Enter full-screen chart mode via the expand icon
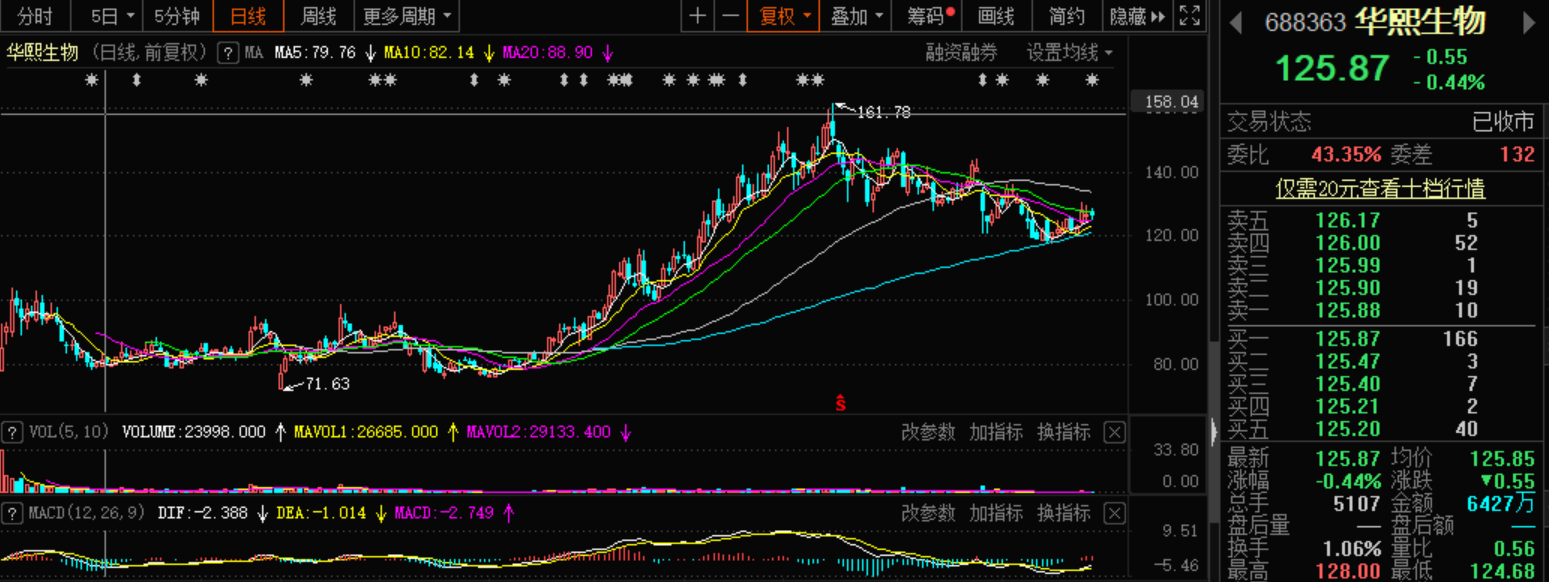Image resolution: width=1549 pixels, height=582 pixels. (x=1188, y=16)
